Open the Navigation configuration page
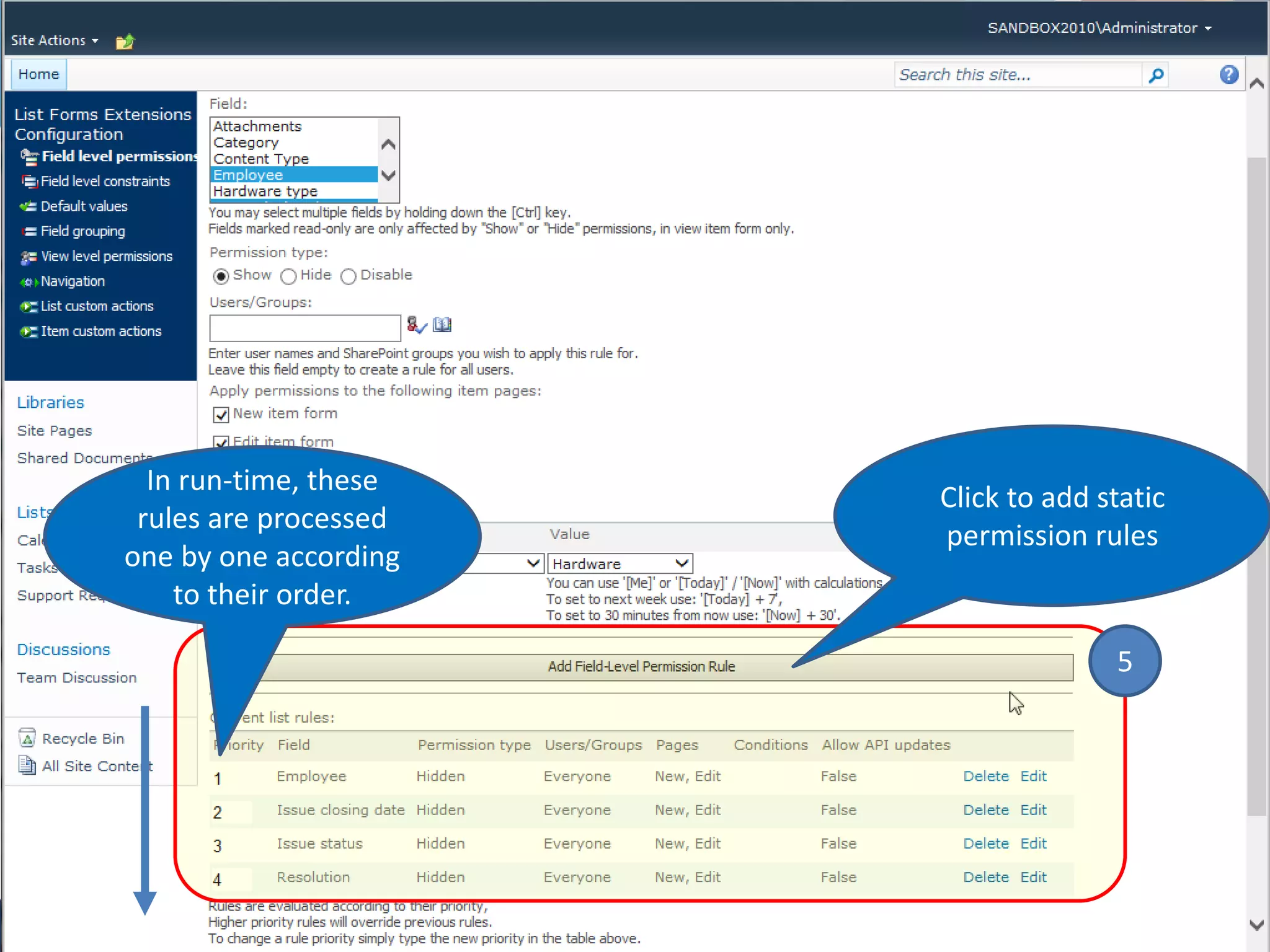1270x952 pixels. 73,282
